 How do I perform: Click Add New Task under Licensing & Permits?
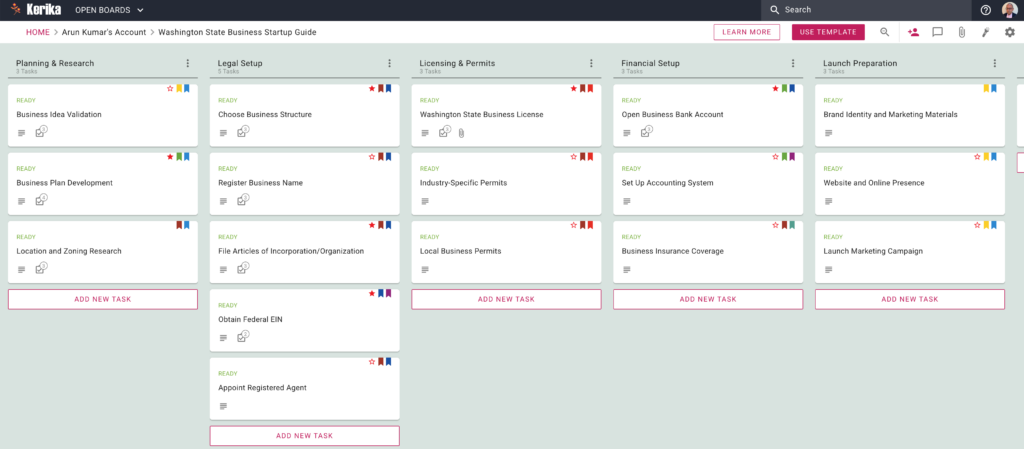(x=506, y=299)
